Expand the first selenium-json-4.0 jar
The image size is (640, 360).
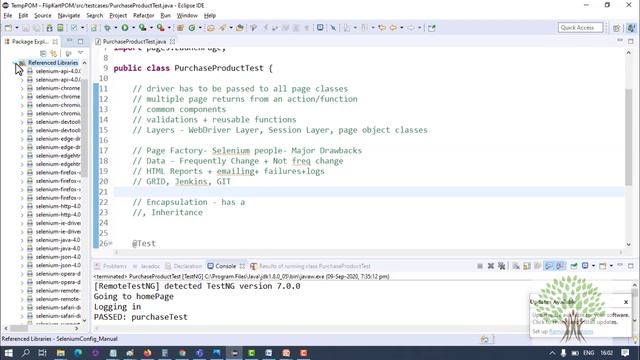(22, 257)
